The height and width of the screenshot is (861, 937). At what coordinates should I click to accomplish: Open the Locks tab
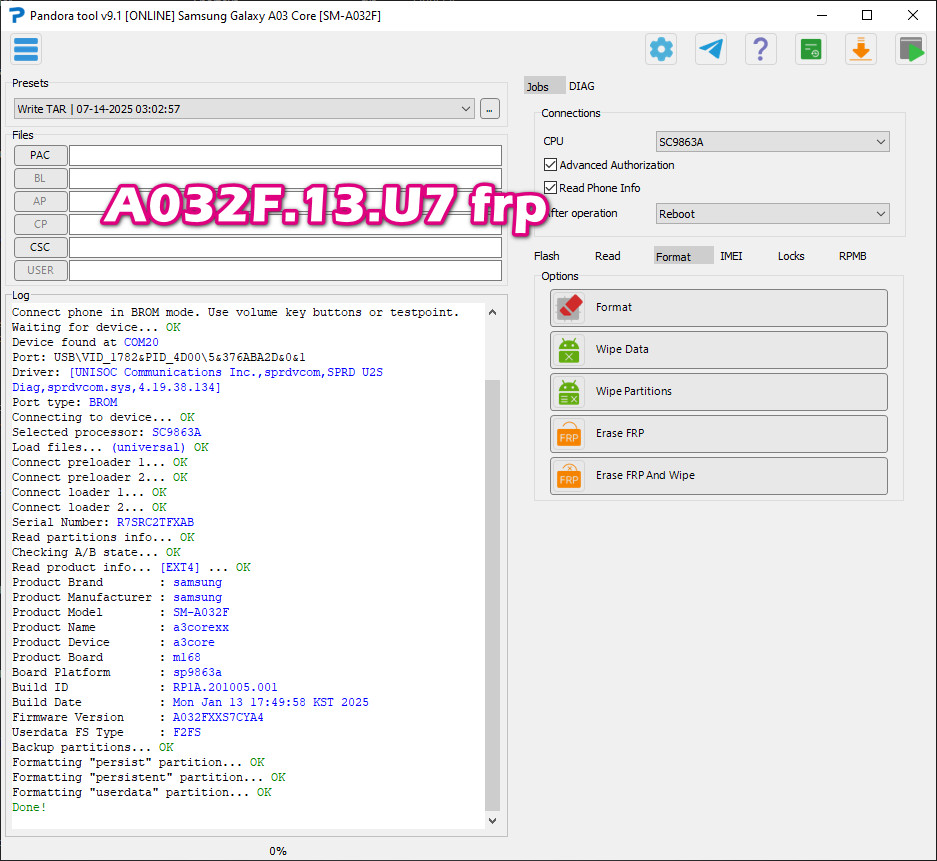(x=791, y=256)
